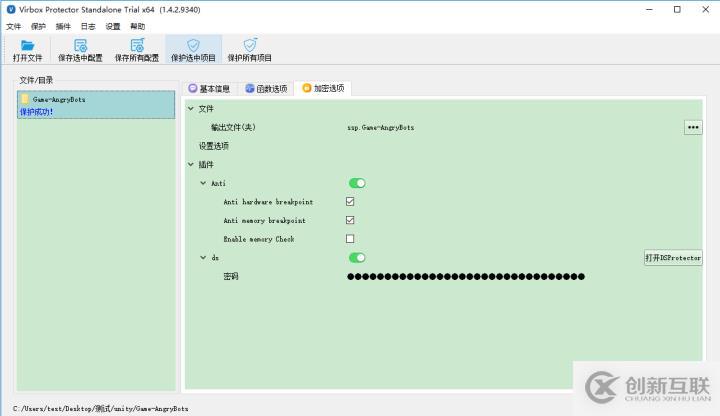720x416 pixels.
Task: Minimize the Virbox Protector window
Action: pyautogui.click(x=649, y=9)
